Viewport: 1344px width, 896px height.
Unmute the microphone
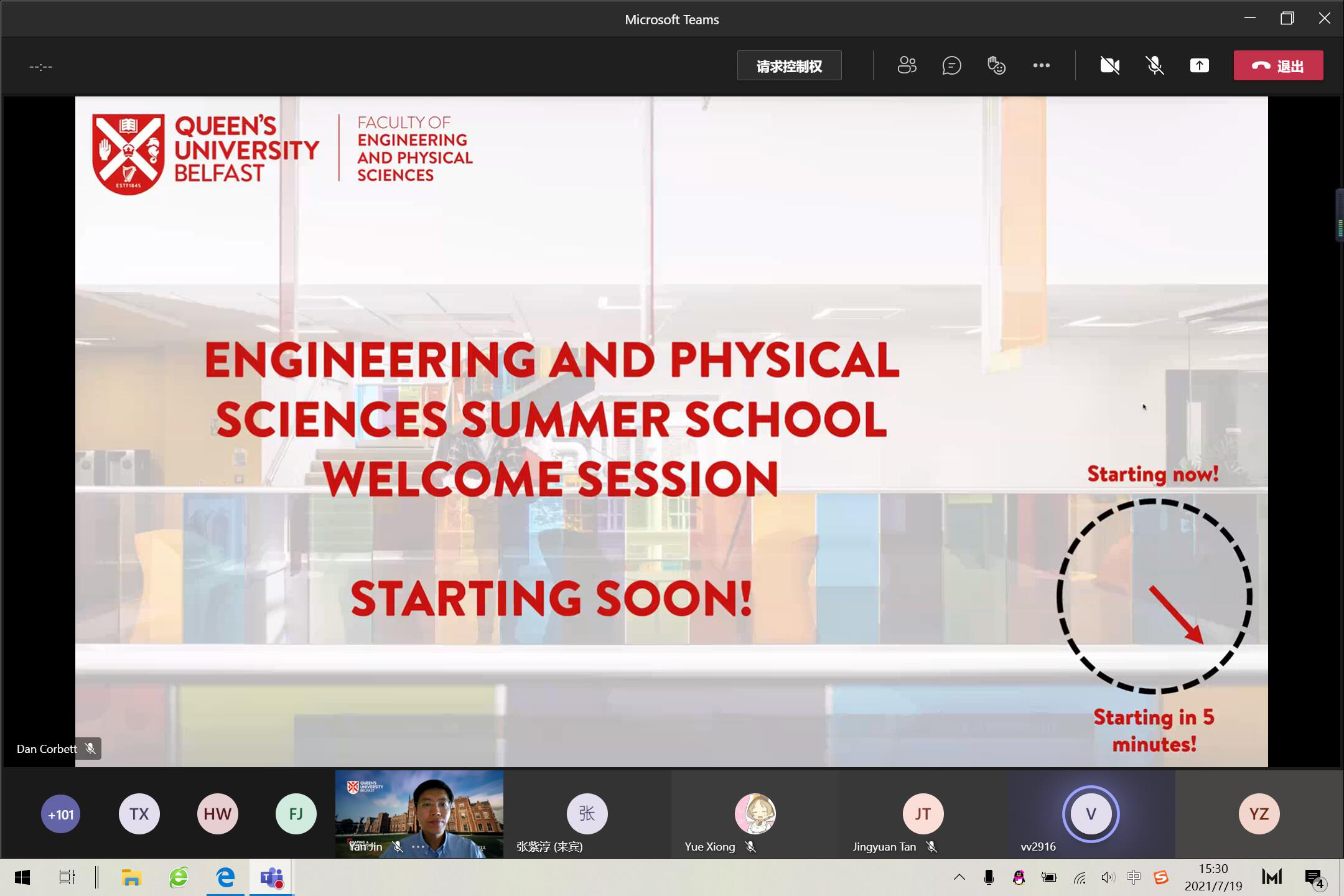tap(1155, 65)
